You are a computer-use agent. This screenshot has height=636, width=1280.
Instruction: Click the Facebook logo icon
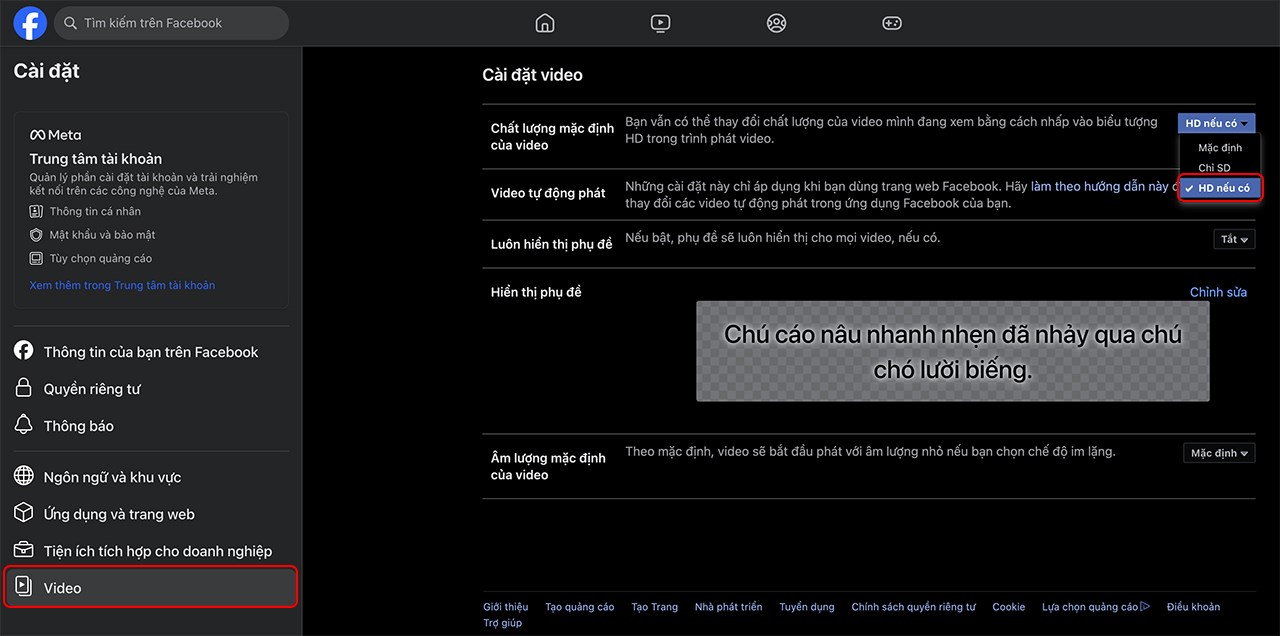30,23
